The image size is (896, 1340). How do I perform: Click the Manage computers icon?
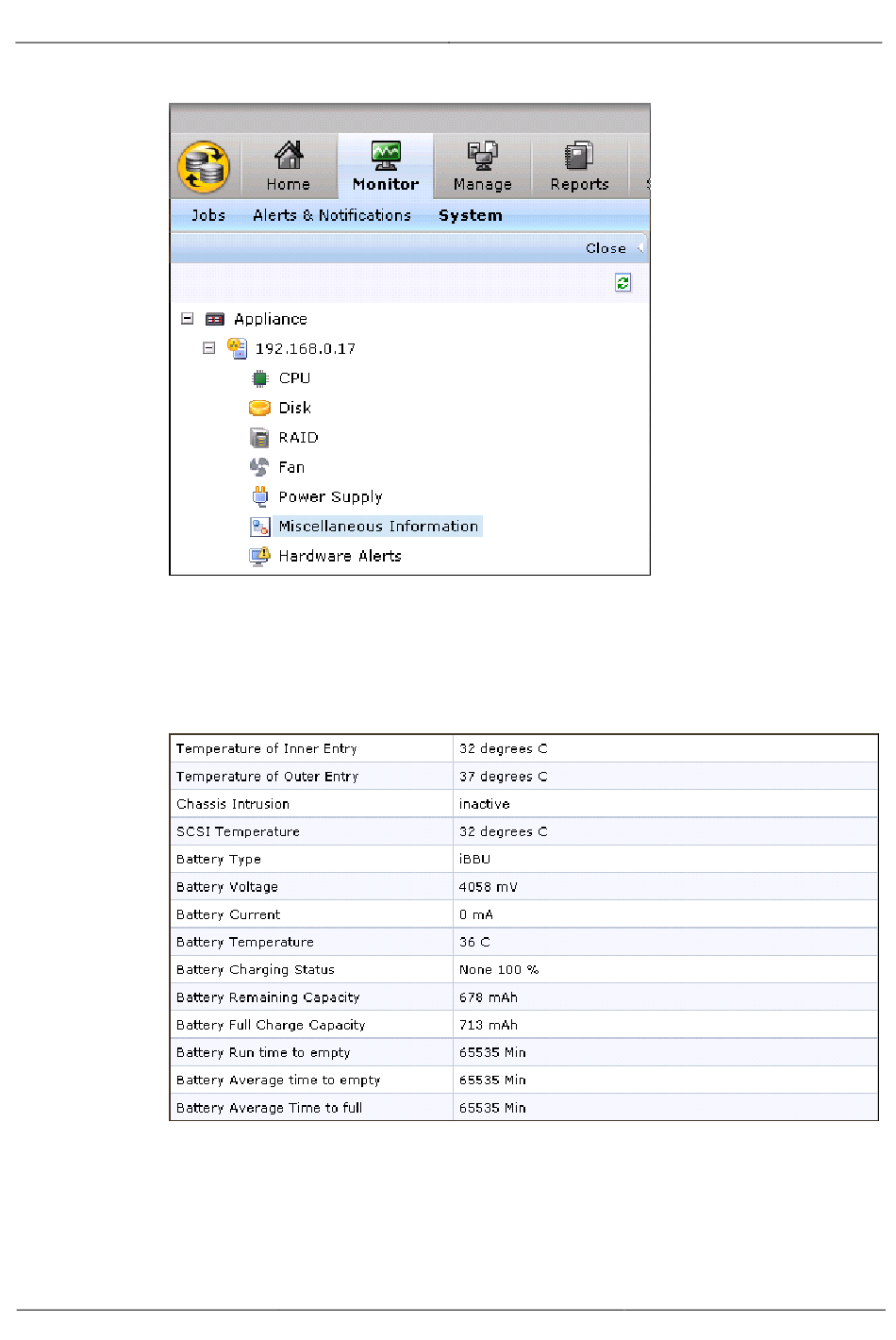pos(483,156)
